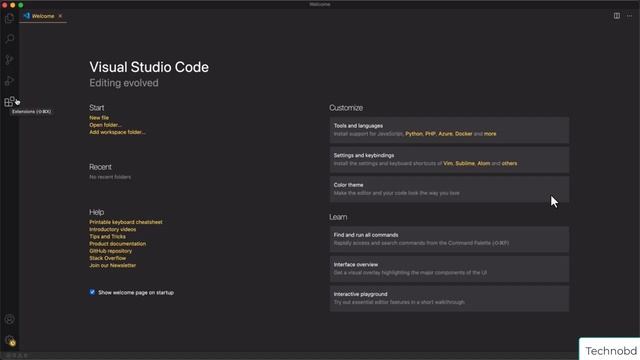The image size is (640, 360).
Task: Click the Docker link
Action: click(x=463, y=134)
